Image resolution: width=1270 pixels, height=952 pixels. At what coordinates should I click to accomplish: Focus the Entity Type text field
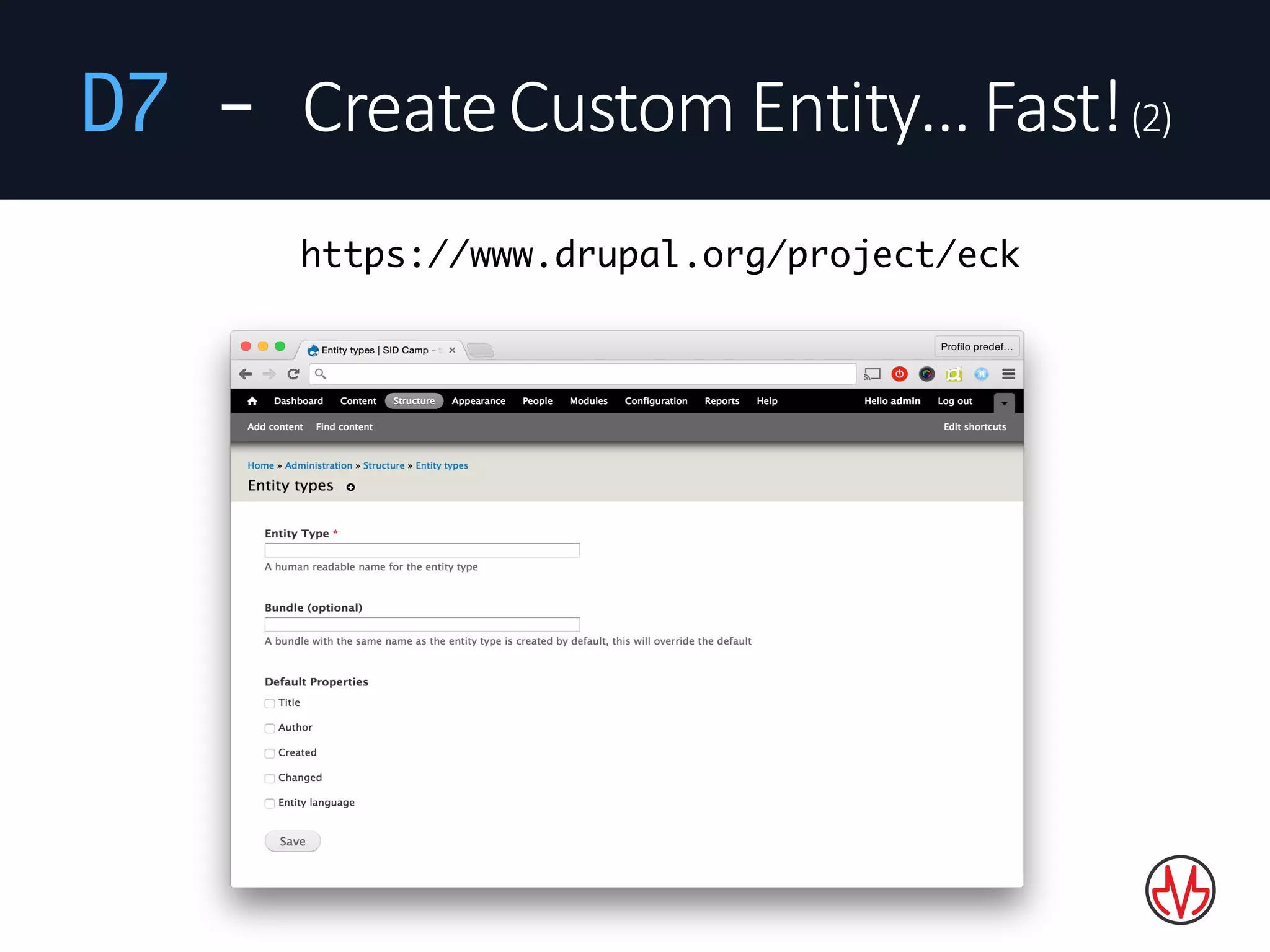(422, 550)
